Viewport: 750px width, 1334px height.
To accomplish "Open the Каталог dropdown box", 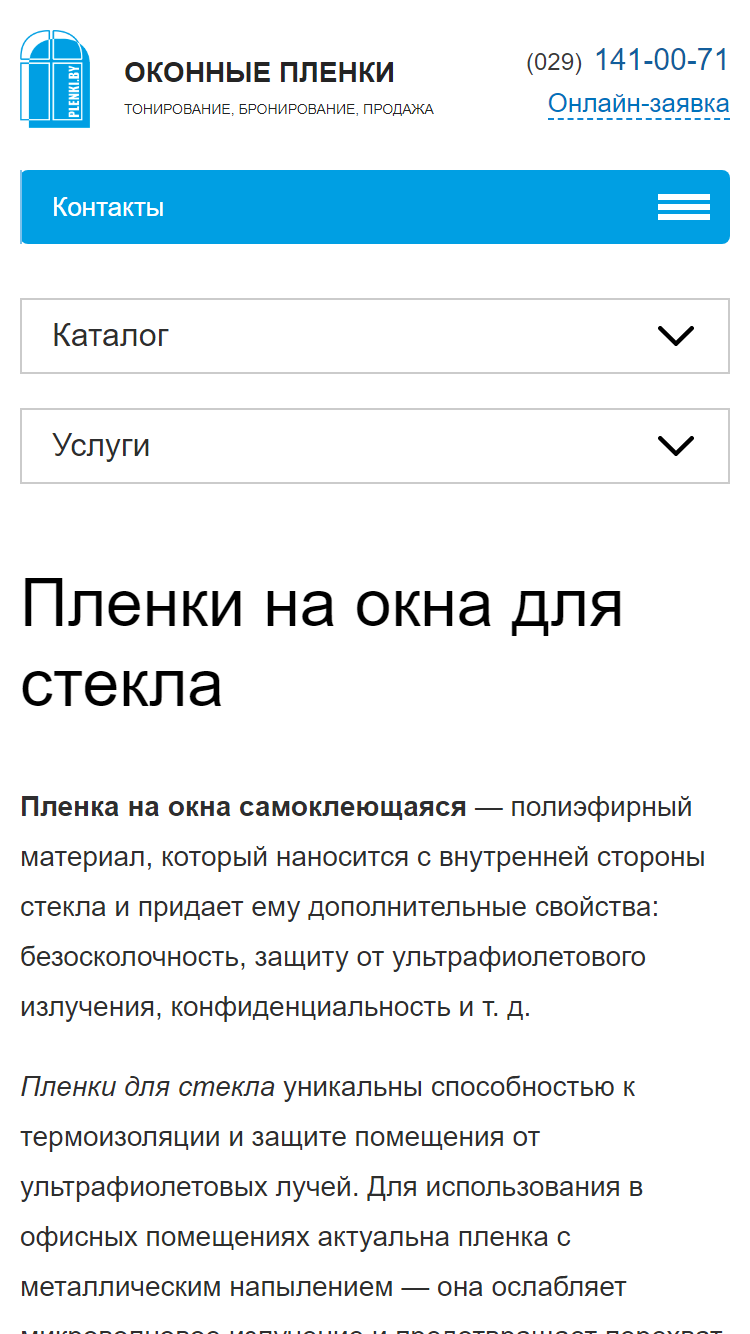I will [x=375, y=336].
